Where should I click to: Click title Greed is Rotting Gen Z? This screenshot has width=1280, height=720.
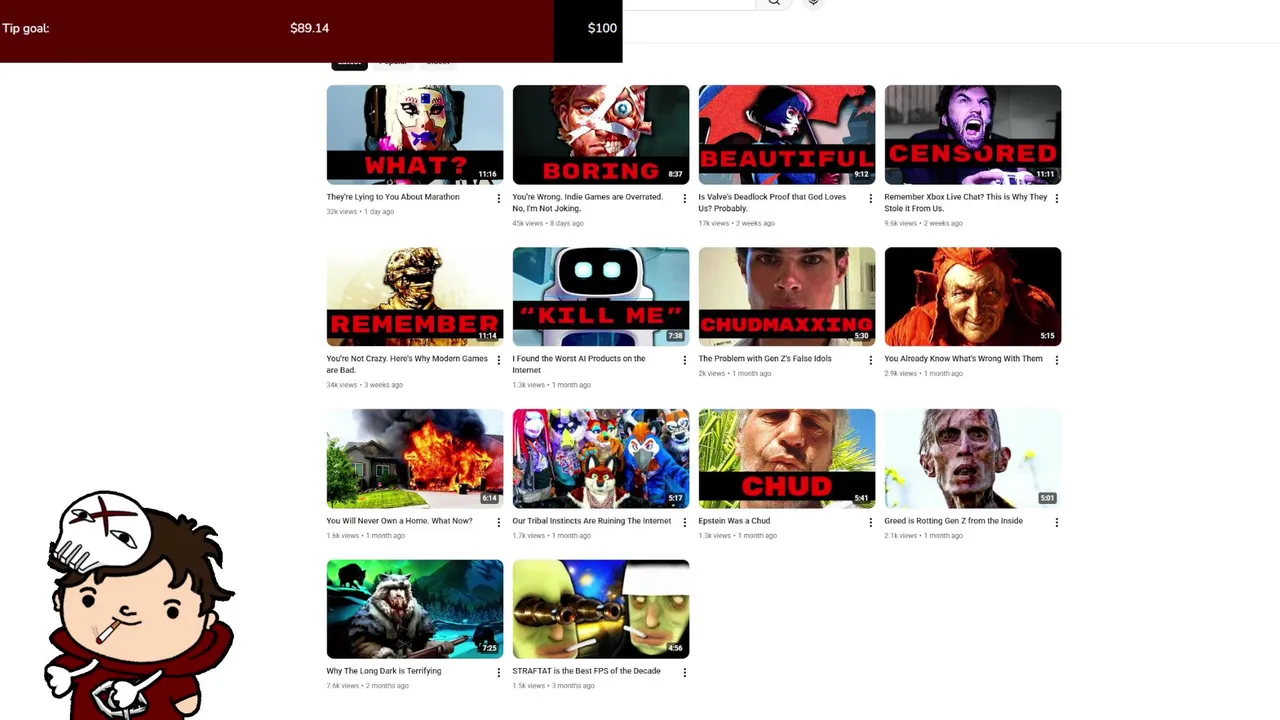tap(953, 521)
